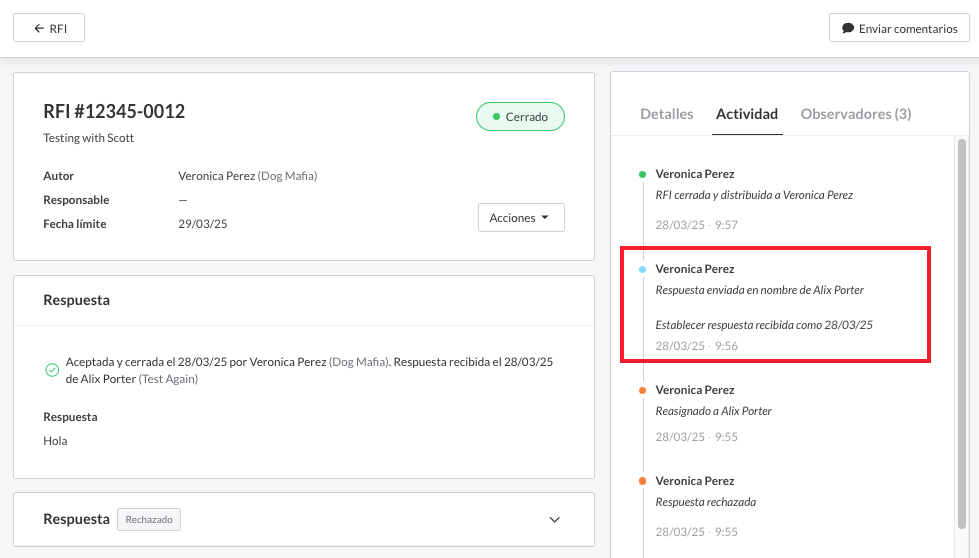The height and width of the screenshot is (558, 979).
Task: Click the speech bubble comment icon
Action: pyautogui.click(x=848, y=28)
